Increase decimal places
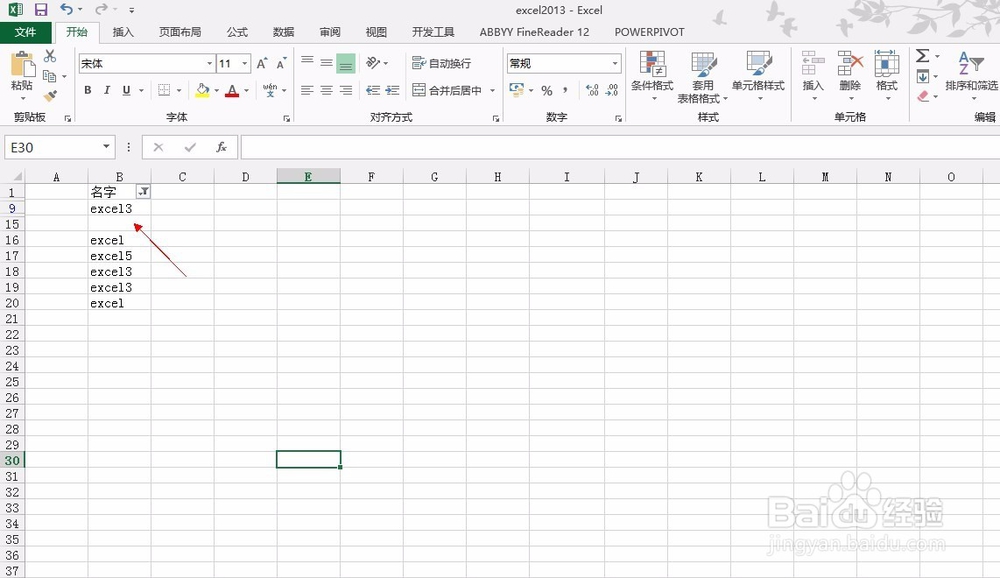This screenshot has height=578, width=1000. pos(592,91)
